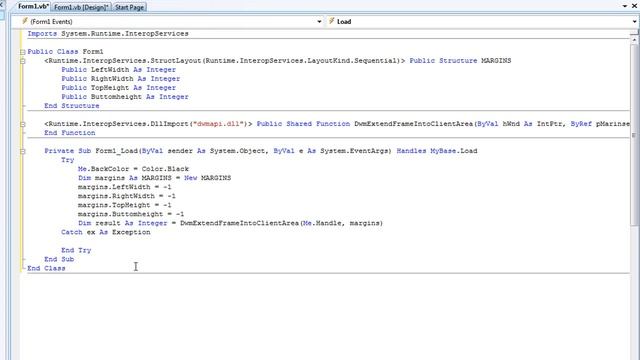Image resolution: width=640 pixels, height=360 pixels.
Task: Click 'MyBase.Load' handles clause
Action: click(453, 151)
